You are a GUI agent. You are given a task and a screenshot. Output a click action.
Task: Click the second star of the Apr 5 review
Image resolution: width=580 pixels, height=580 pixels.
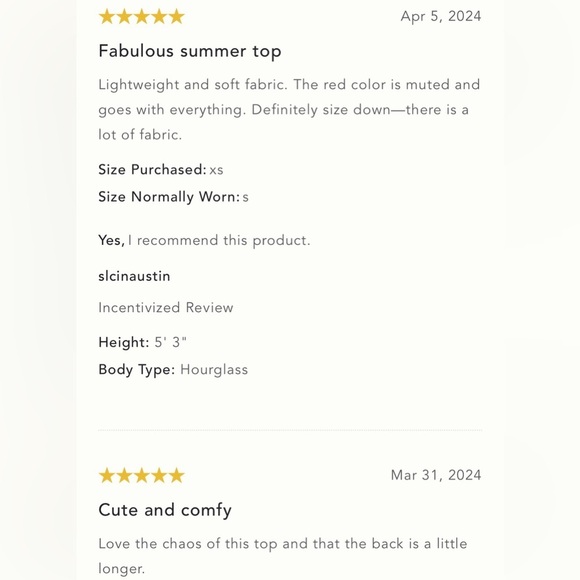coord(124,17)
